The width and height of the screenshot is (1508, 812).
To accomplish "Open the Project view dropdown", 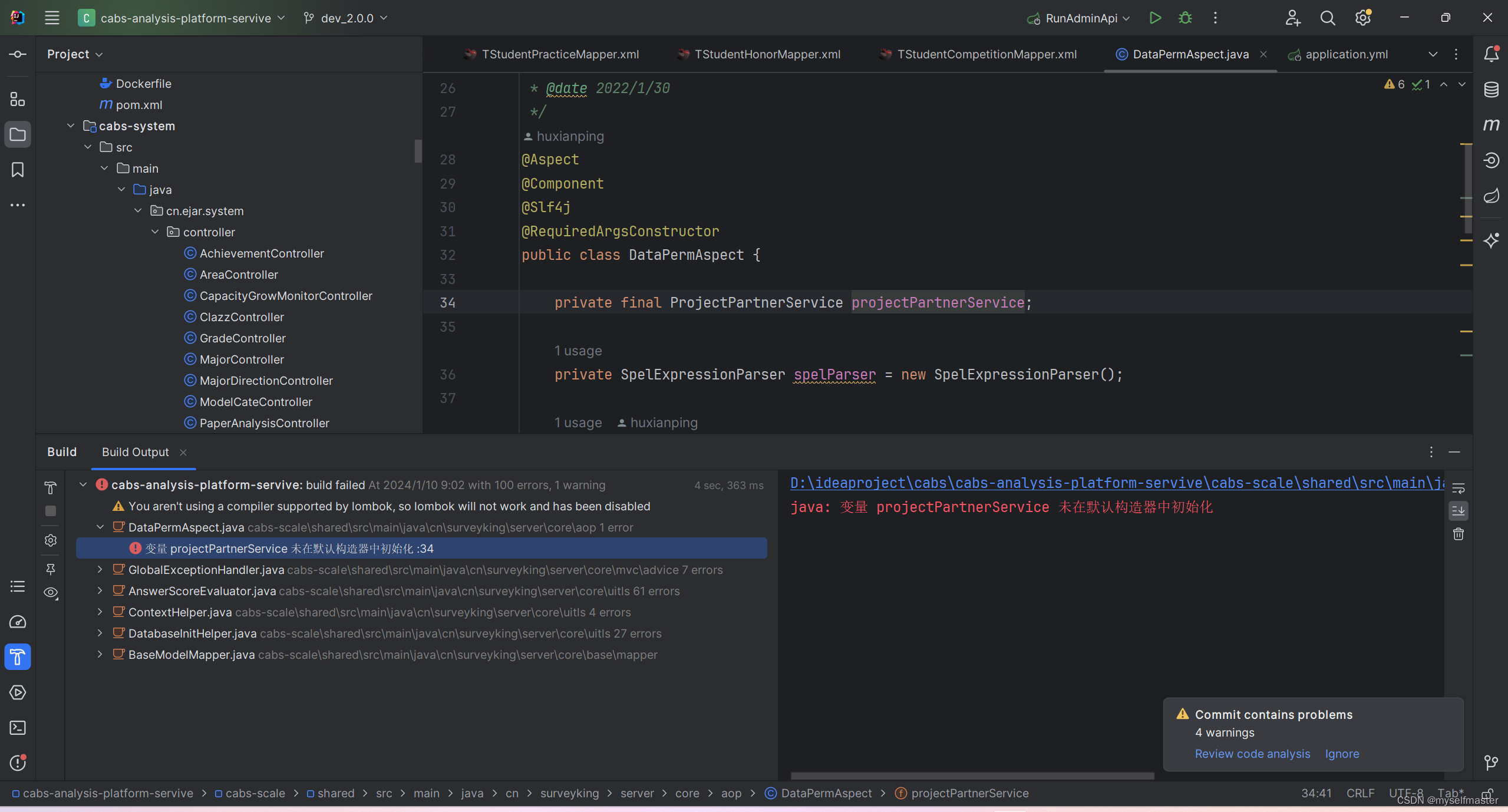I will pyautogui.click(x=75, y=54).
